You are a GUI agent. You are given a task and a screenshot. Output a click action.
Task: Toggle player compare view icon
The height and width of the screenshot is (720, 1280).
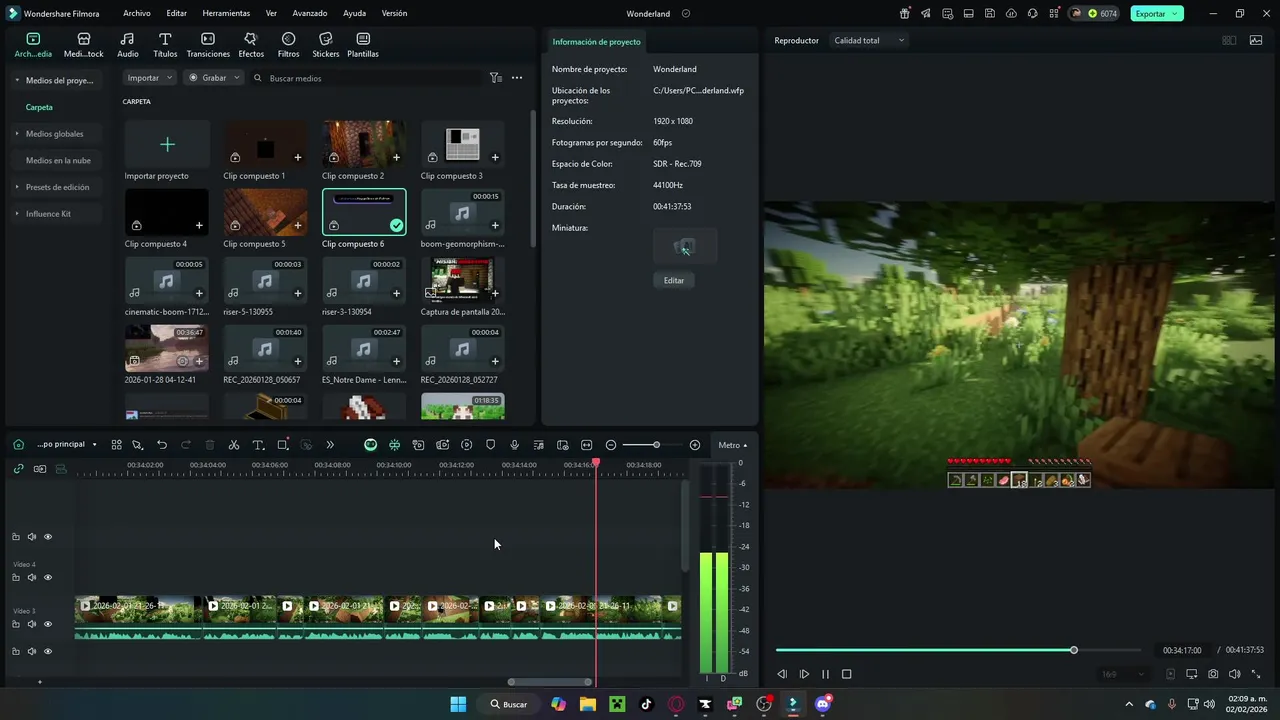tap(1229, 41)
